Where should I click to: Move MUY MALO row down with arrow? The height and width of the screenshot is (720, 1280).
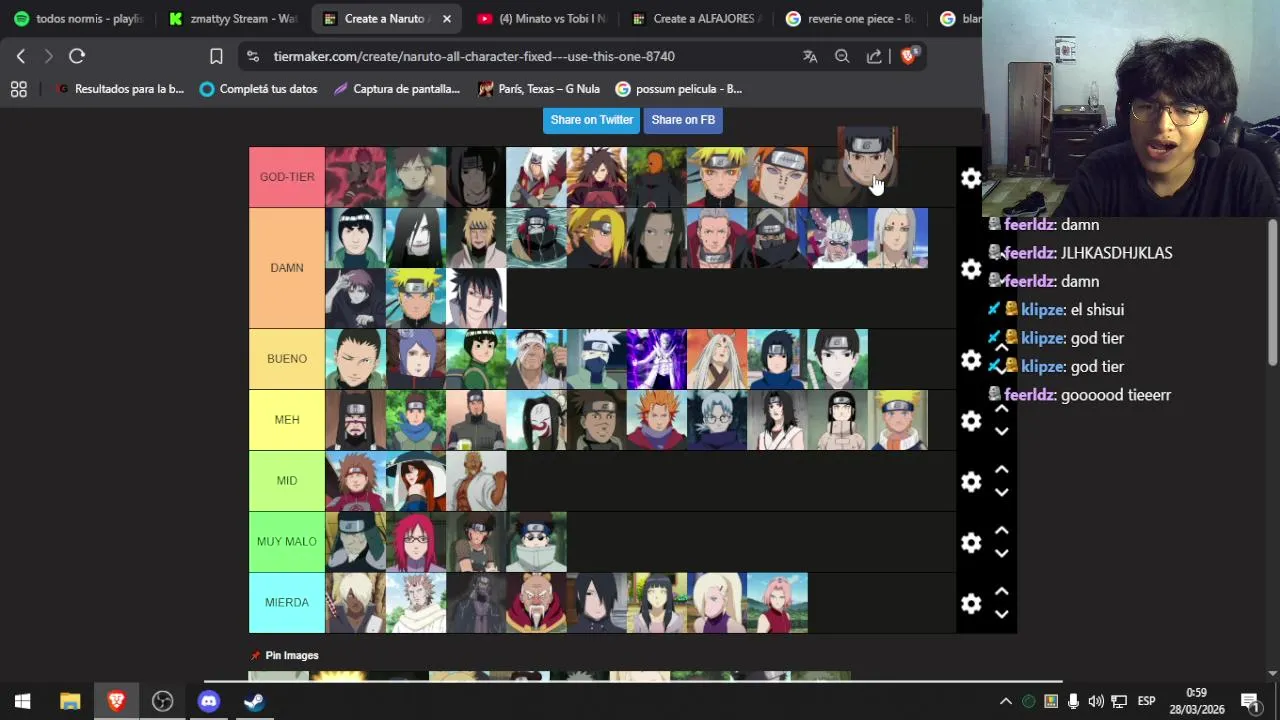point(1001,554)
